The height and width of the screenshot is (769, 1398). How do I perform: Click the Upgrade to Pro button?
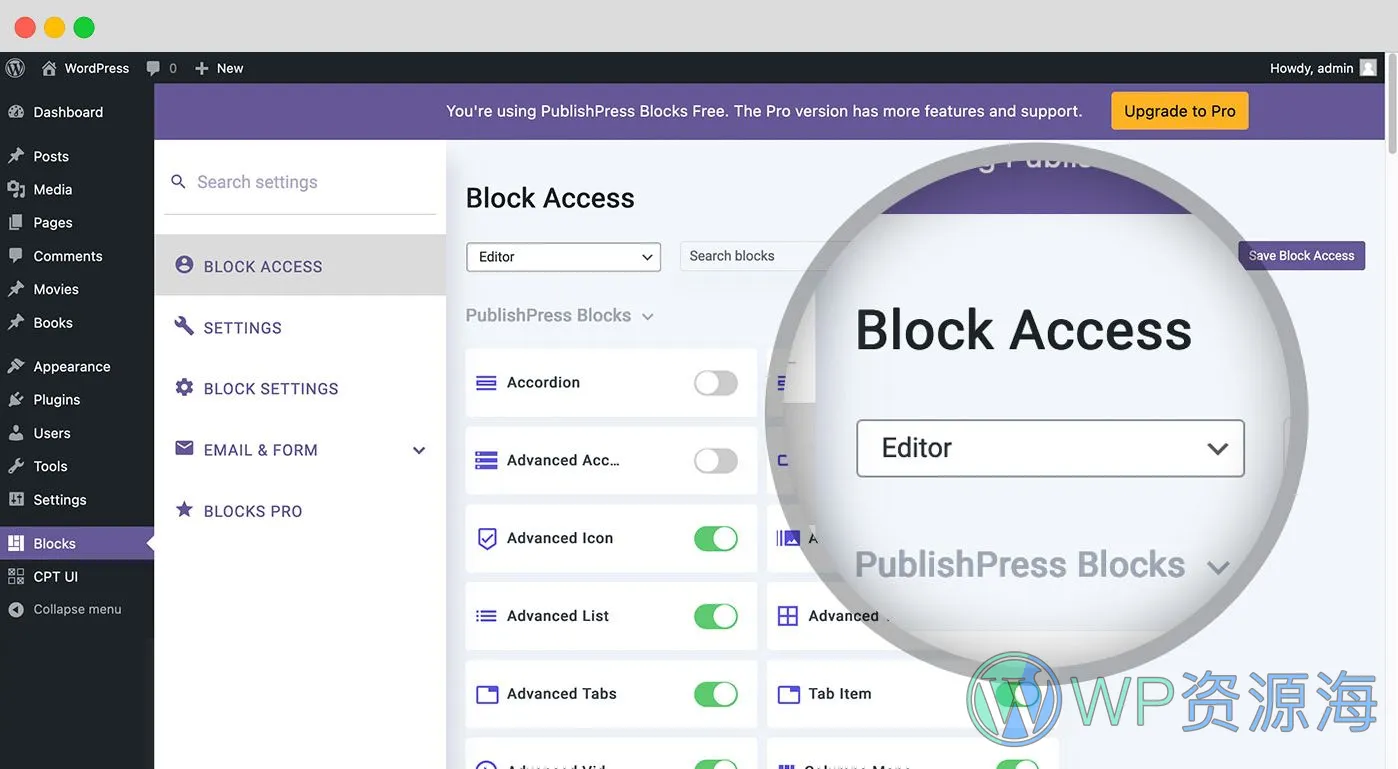[1180, 111]
